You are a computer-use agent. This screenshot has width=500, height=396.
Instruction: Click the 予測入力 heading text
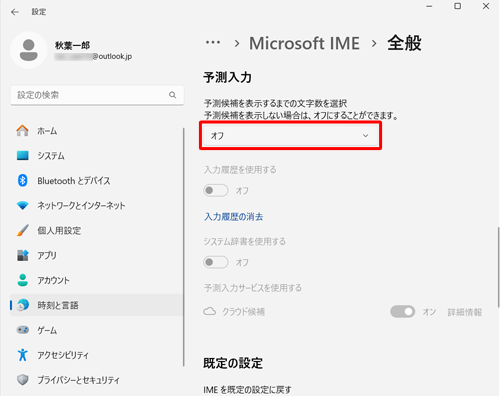click(228, 77)
